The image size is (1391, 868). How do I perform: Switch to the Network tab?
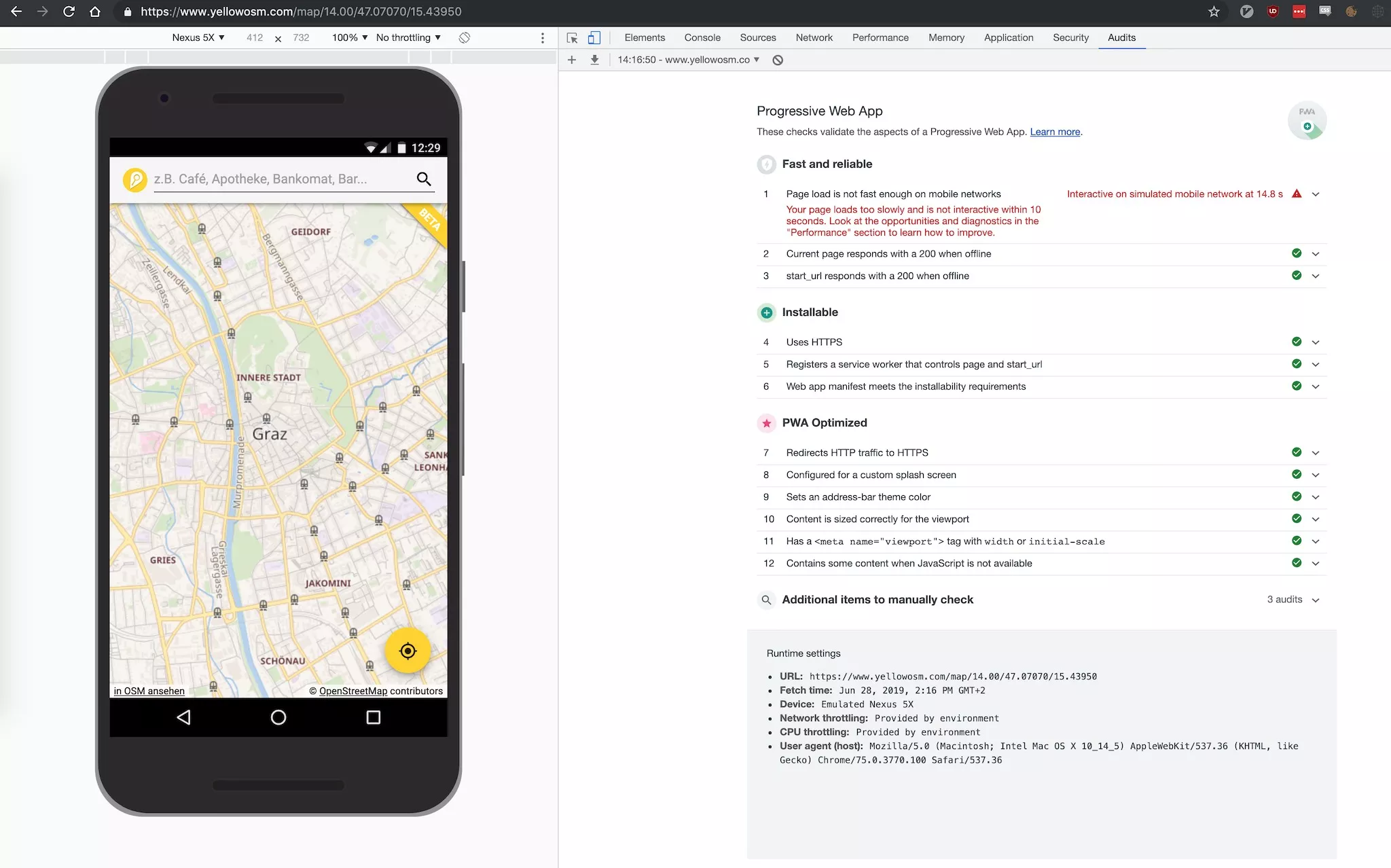814,38
